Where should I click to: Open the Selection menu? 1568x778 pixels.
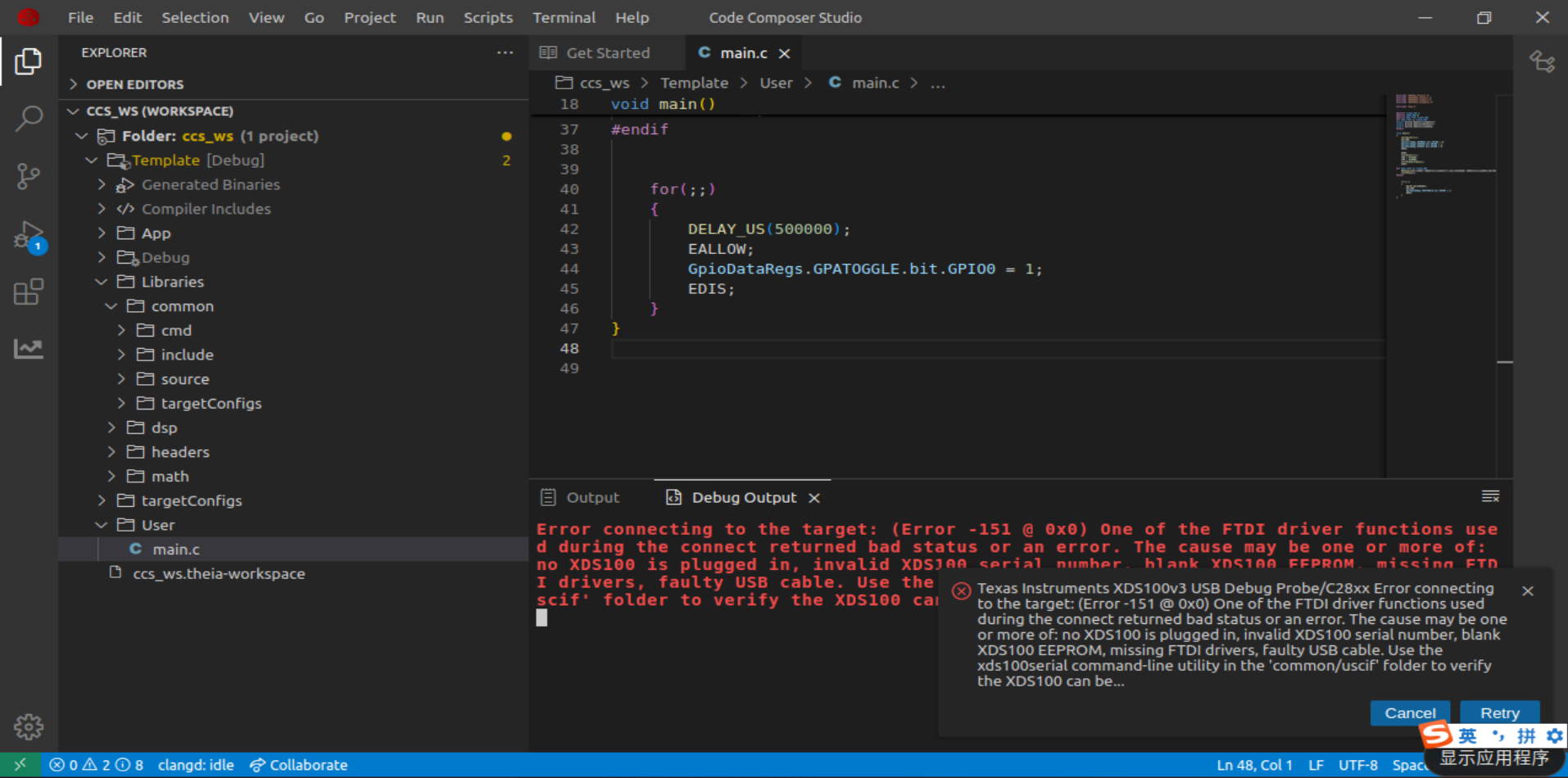[195, 17]
